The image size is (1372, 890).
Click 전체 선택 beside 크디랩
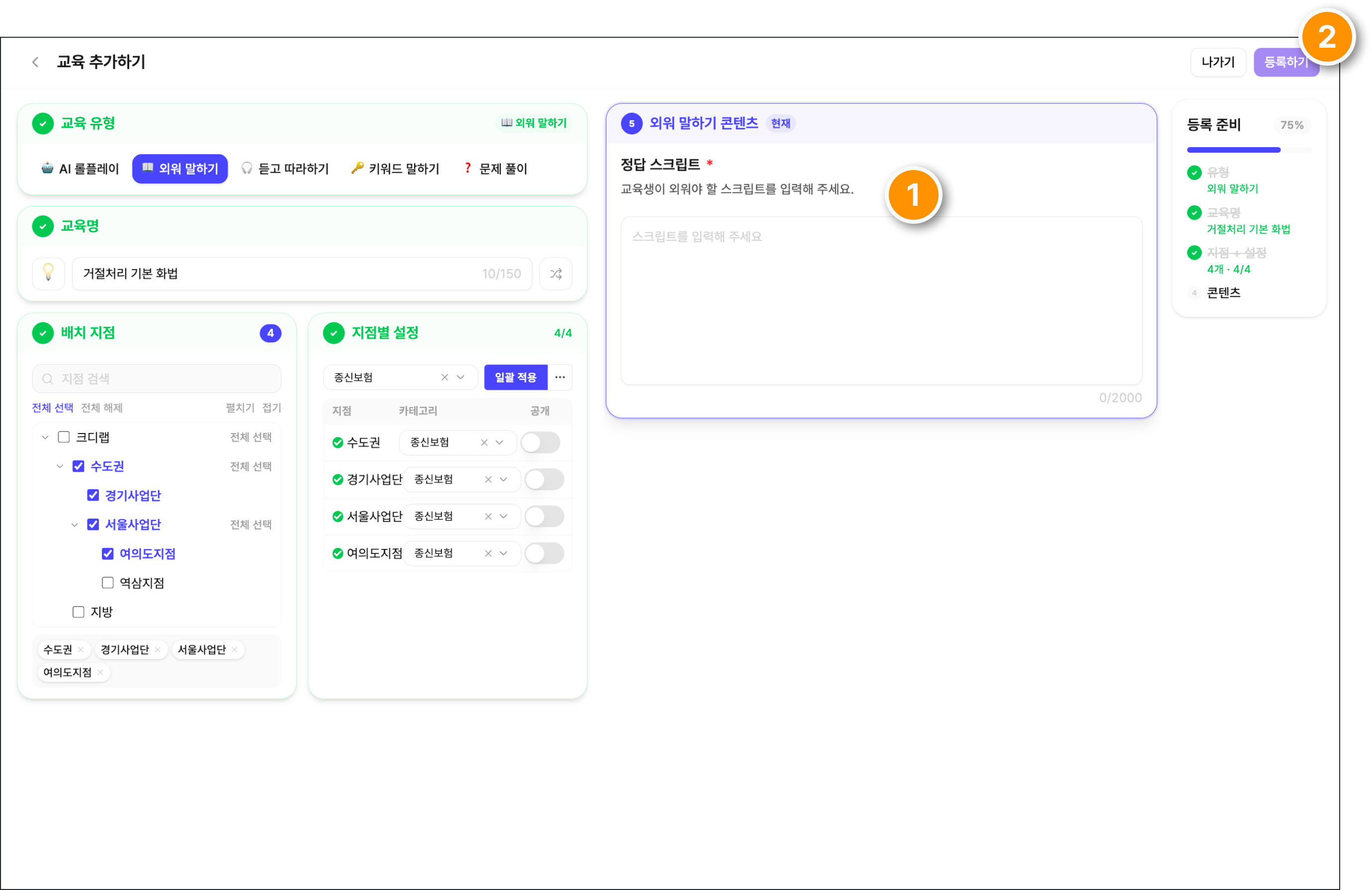tap(251, 437)
